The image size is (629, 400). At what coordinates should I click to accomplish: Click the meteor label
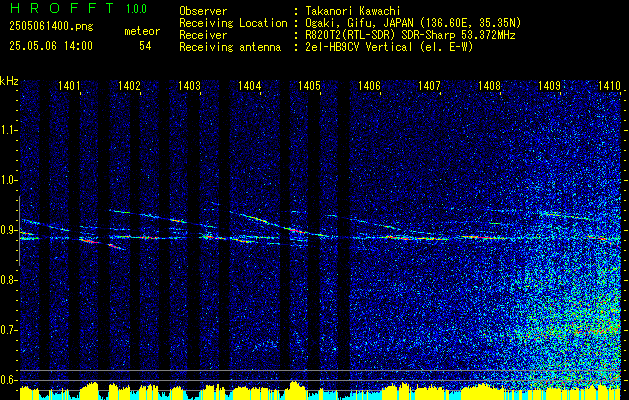[x=142, y=32]
